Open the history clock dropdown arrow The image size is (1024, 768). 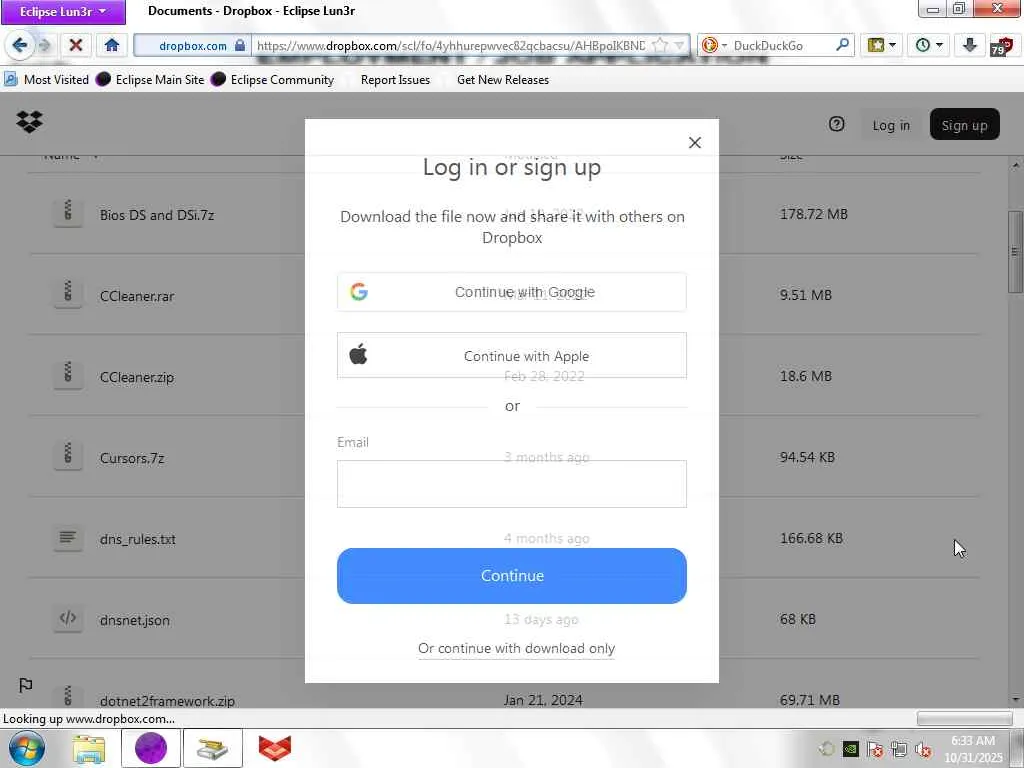(939, 45)
